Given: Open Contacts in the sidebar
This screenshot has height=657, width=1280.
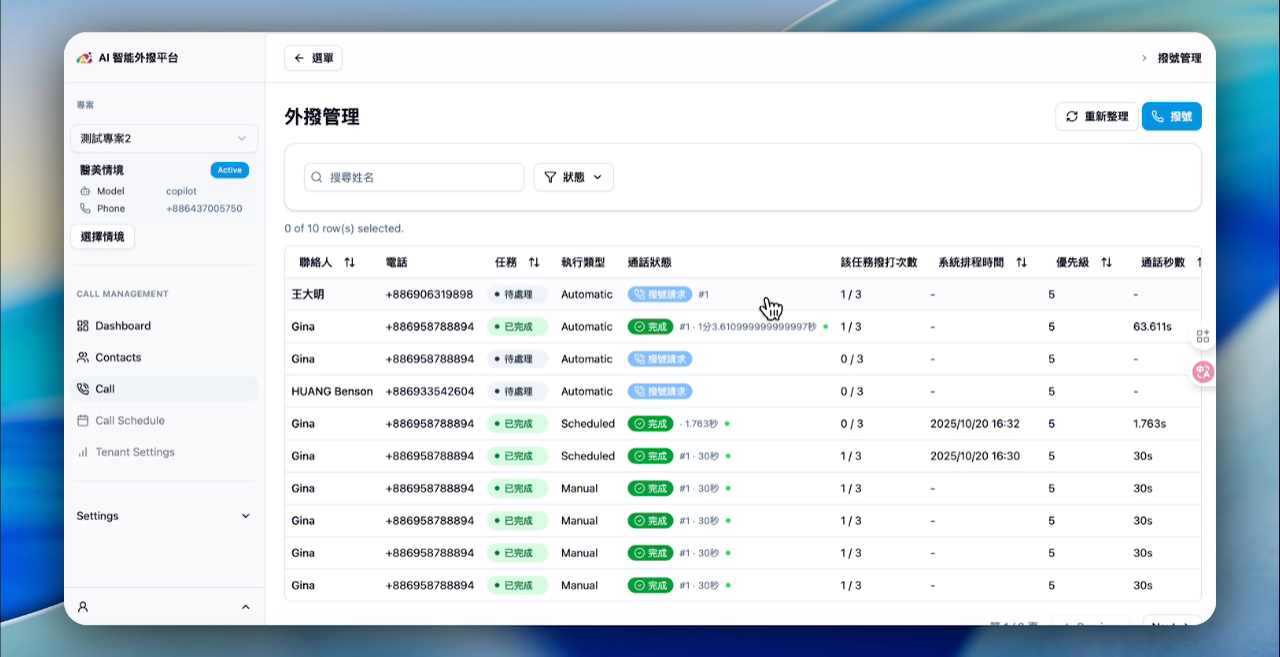Looking at the screenshot, I should (118, 357).
